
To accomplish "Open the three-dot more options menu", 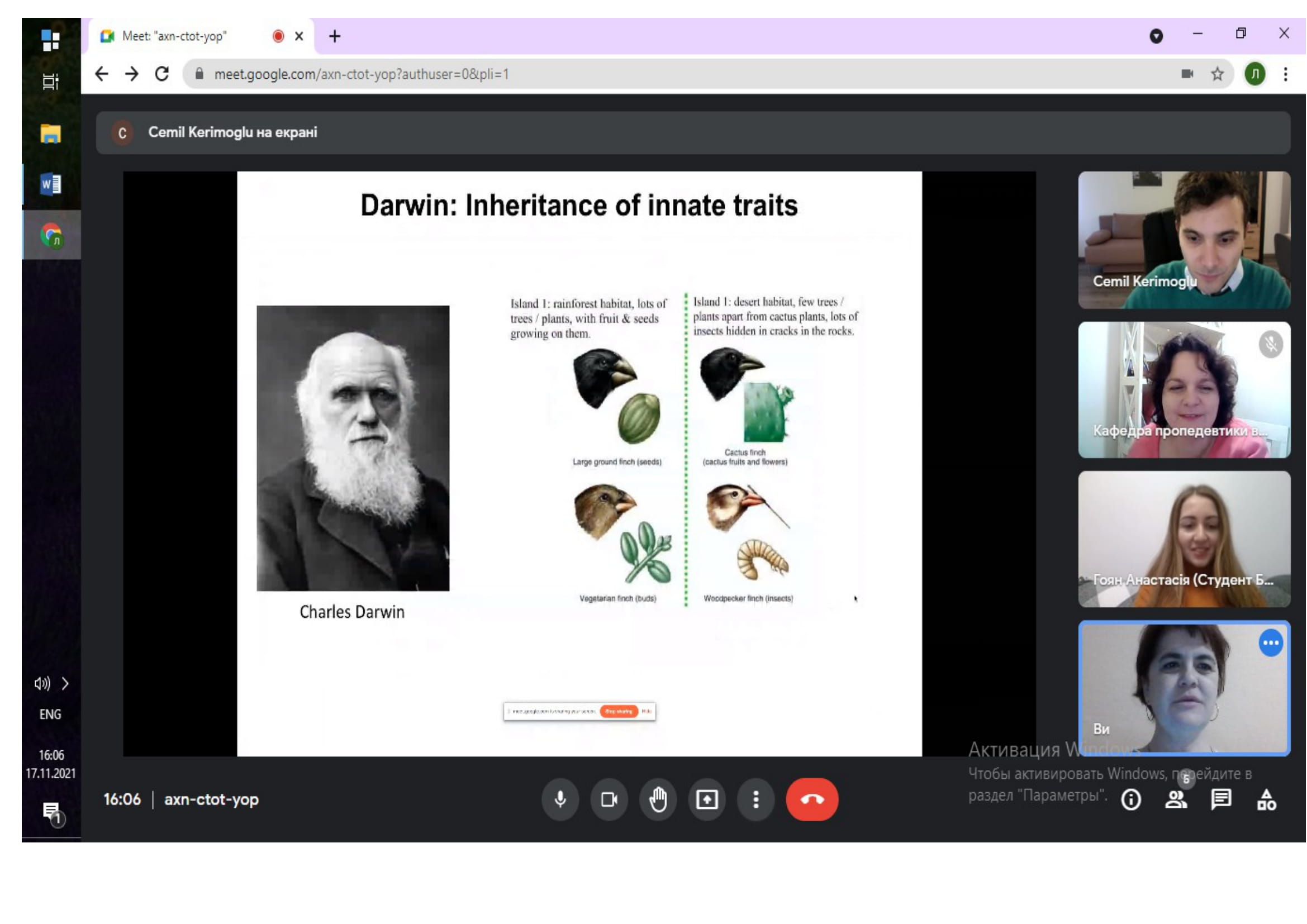I will point(756,799).
